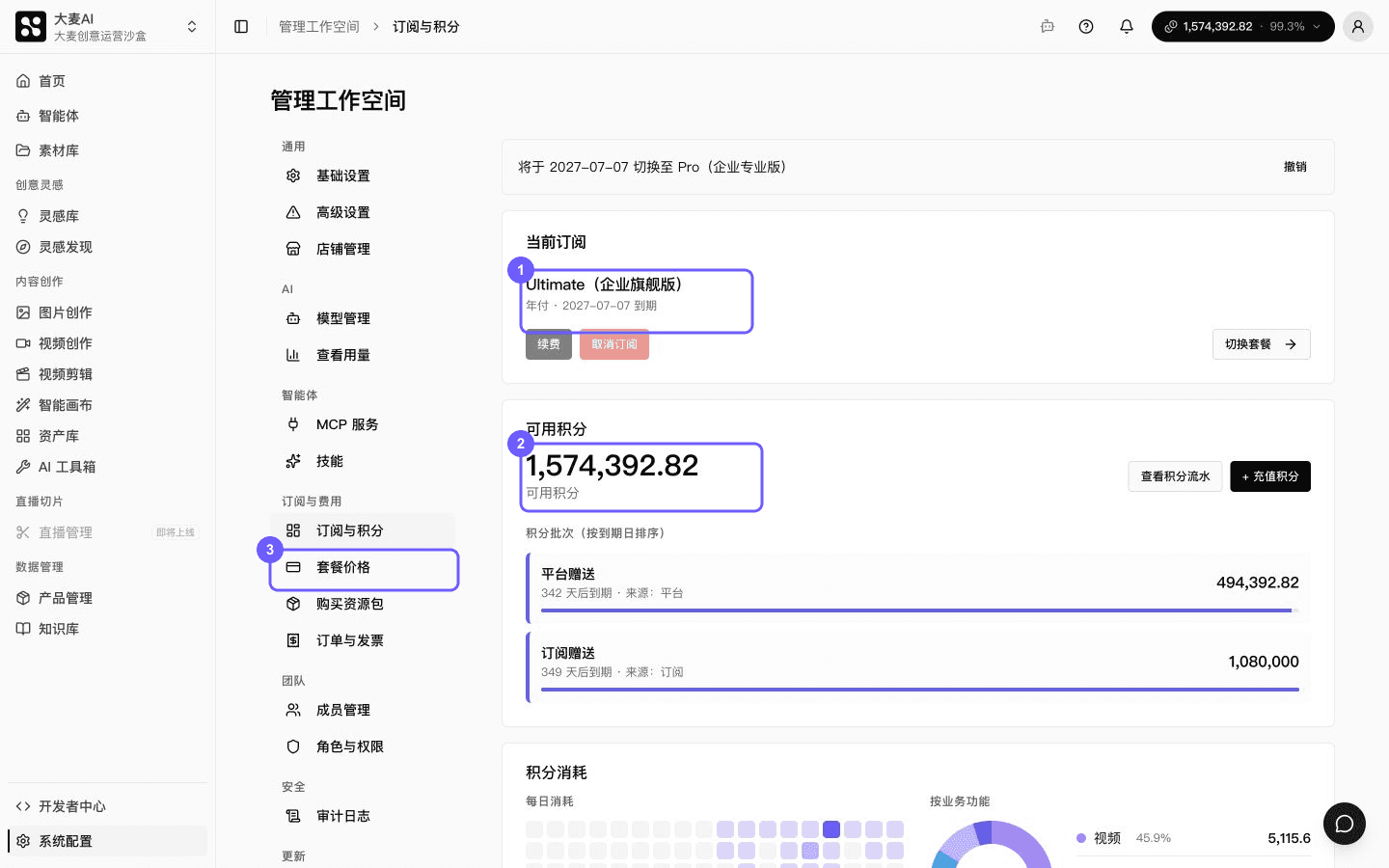The image size is (1389, 868).
Task: Select 审计日志 settings item
Action: (x=363, y=816)
